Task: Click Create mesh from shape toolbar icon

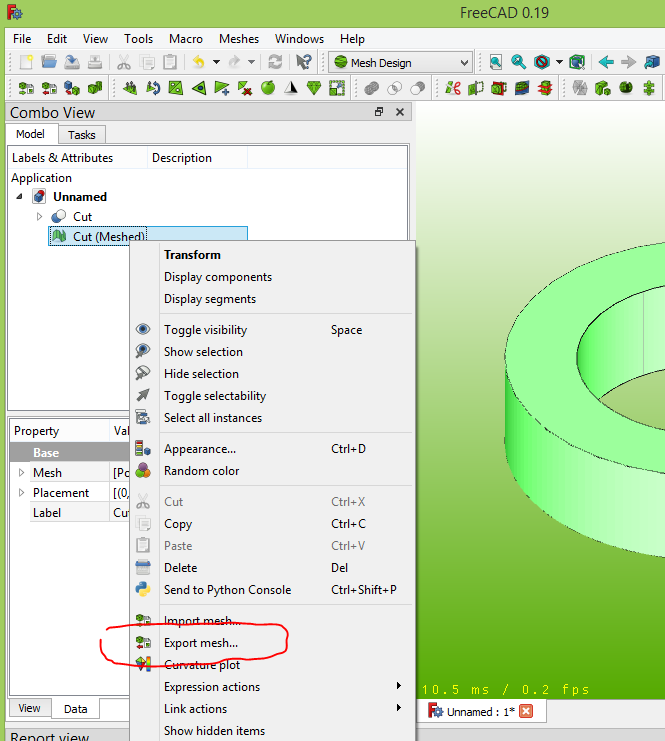Action: coord(72,88)
